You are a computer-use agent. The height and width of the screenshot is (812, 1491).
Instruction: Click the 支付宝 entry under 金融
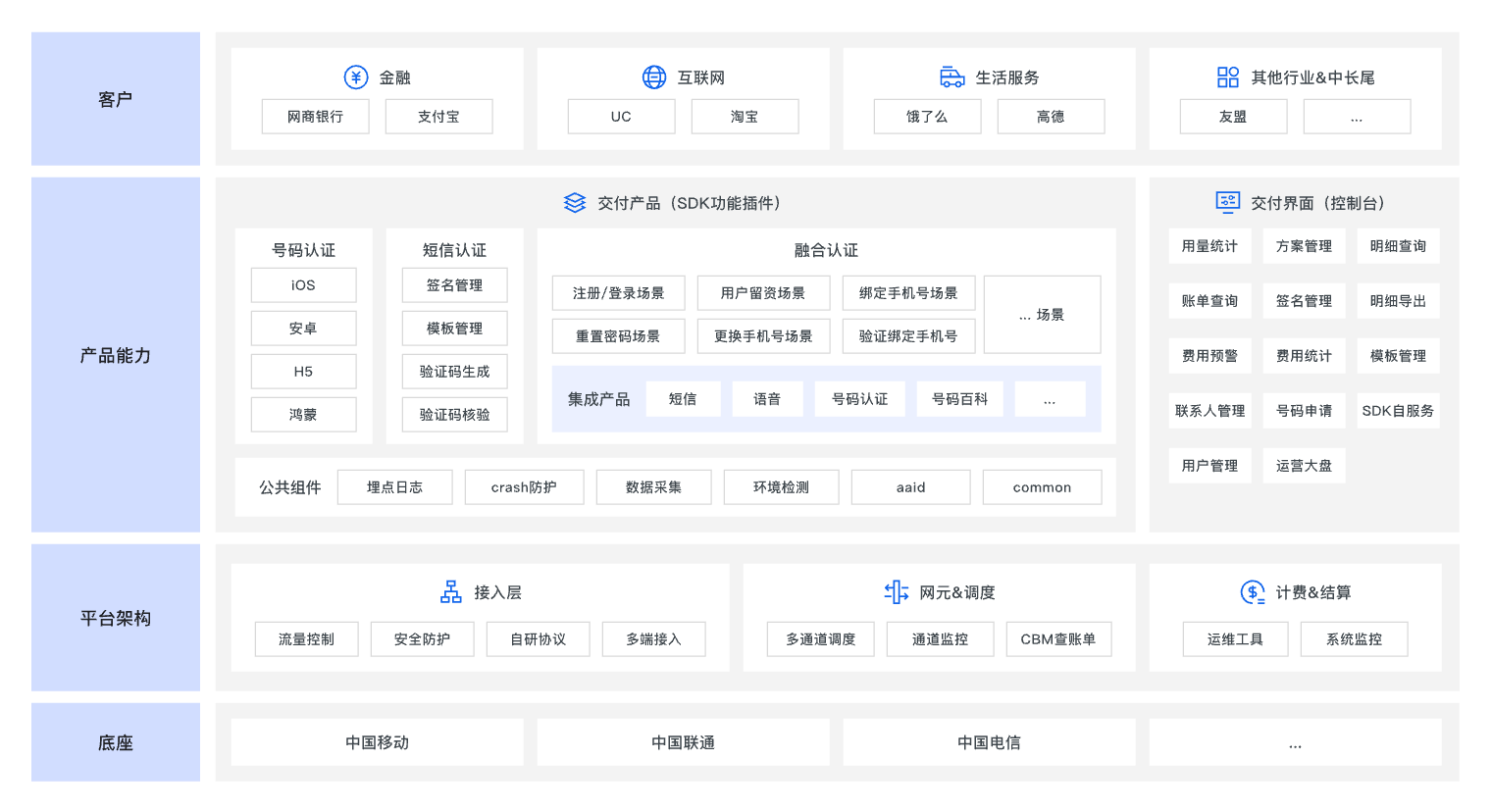pos(438,116)
